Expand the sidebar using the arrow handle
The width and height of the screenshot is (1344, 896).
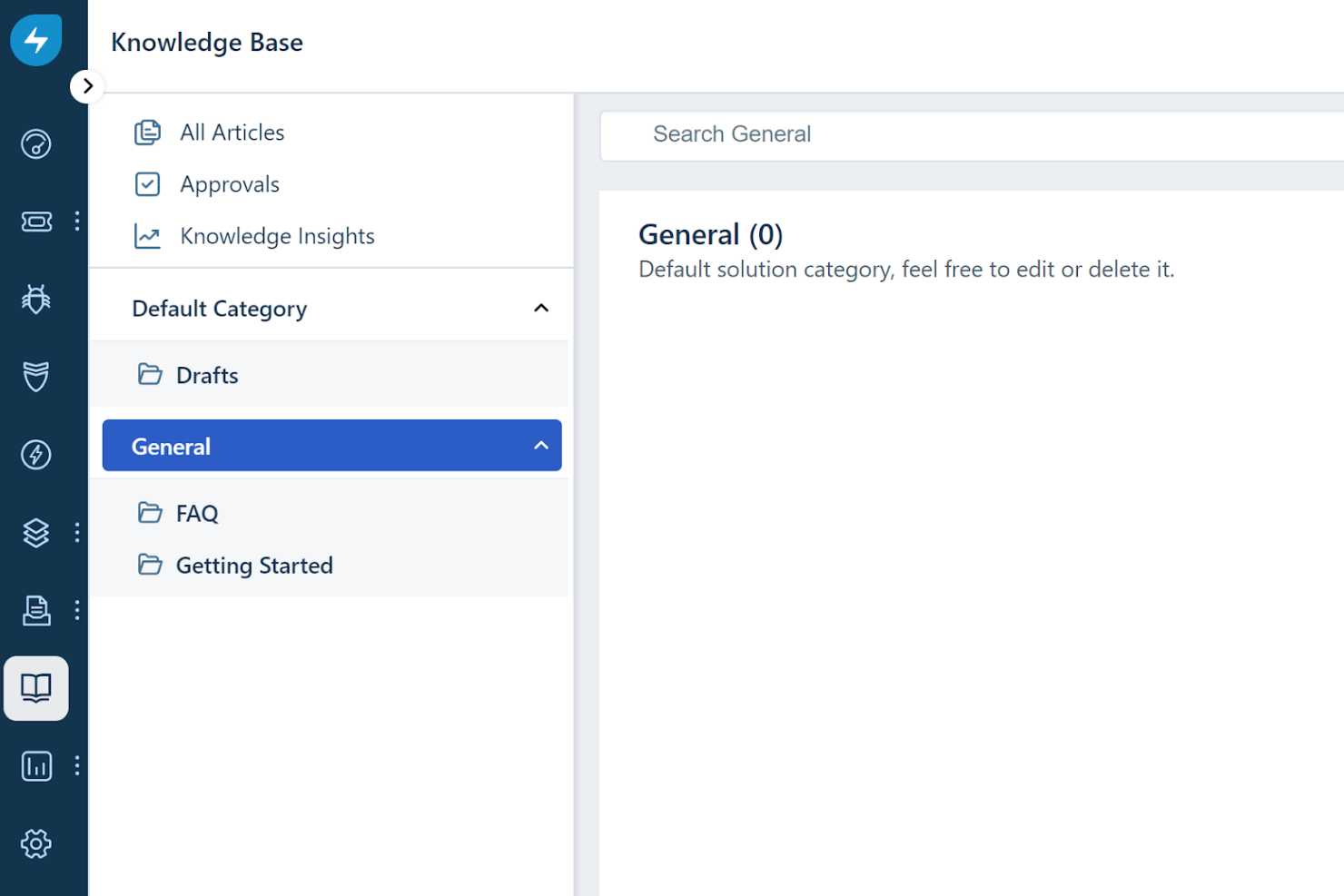click(87, 85)
